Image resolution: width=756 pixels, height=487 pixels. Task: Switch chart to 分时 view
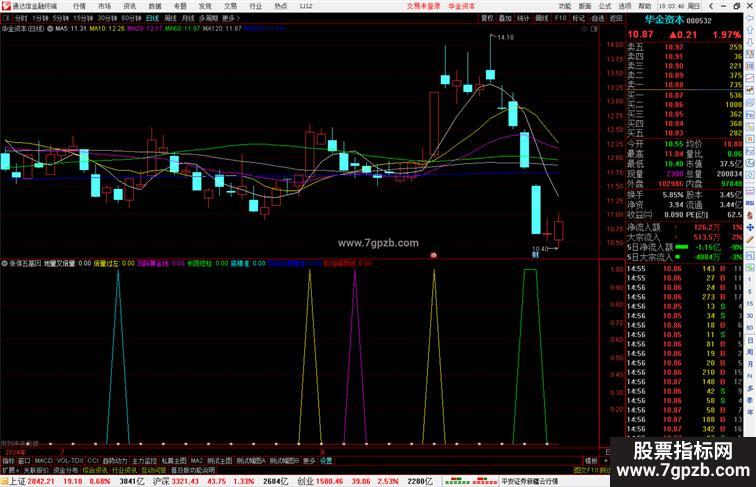click(x=21, y=18)
